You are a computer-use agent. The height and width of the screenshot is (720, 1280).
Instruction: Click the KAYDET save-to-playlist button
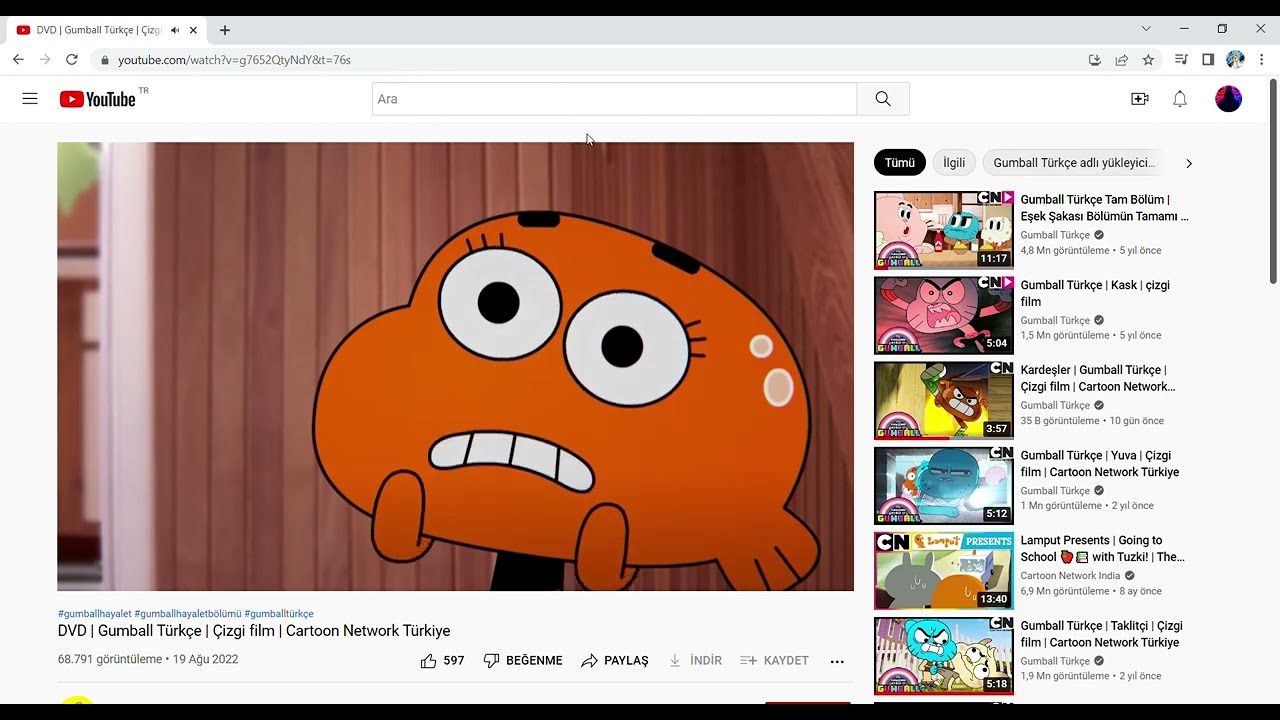click(x=774, y=661)
